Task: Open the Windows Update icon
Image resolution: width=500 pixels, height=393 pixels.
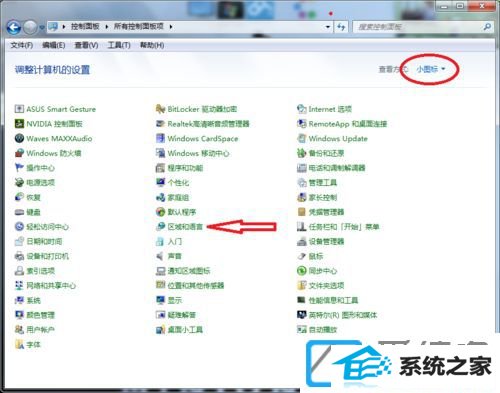Action: click(x=301, y=138)
